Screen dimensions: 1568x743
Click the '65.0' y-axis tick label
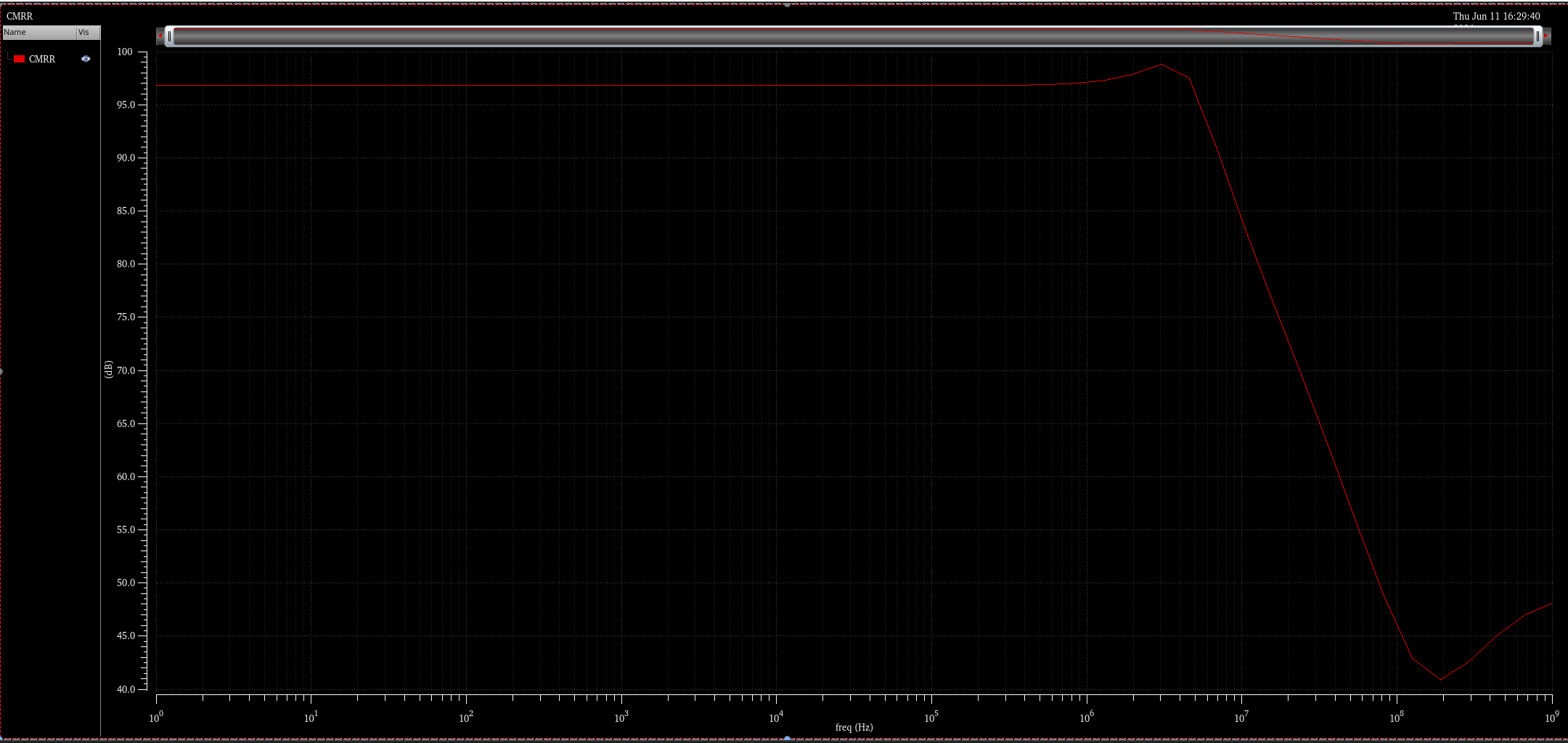(x=126, y=424)
